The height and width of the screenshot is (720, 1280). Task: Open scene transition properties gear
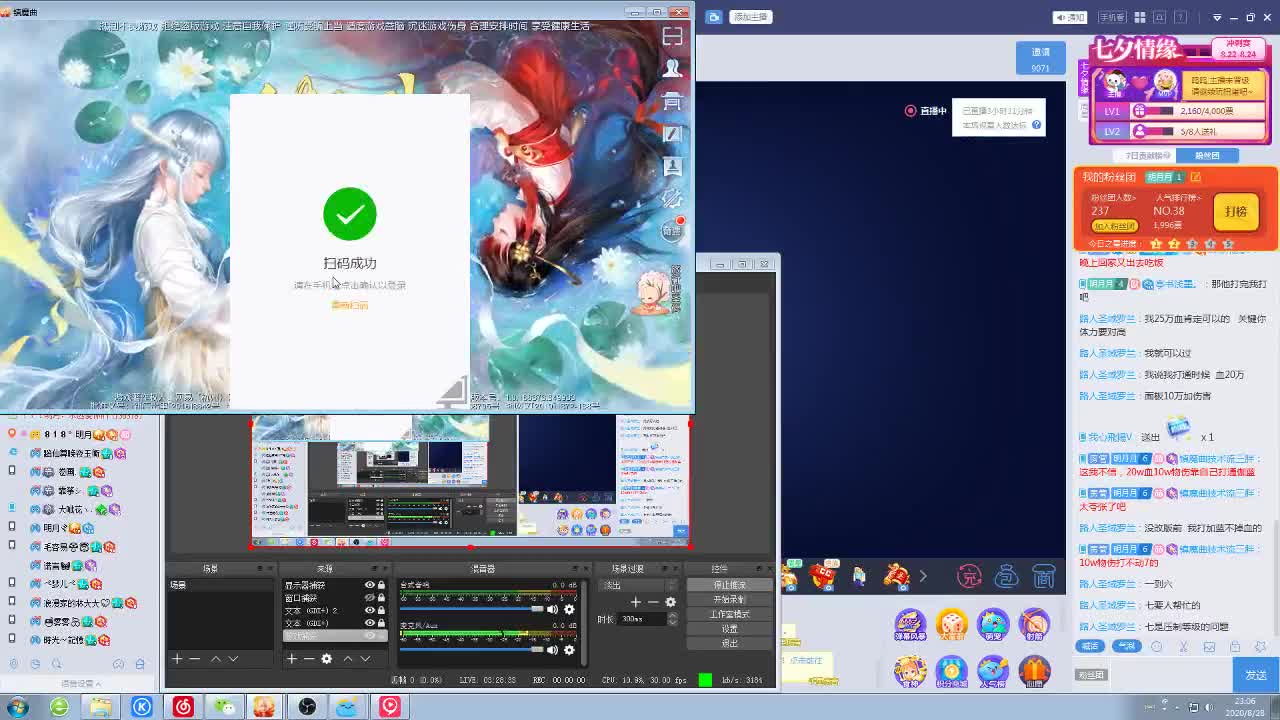pyautogui.click(x=670, y=602)
